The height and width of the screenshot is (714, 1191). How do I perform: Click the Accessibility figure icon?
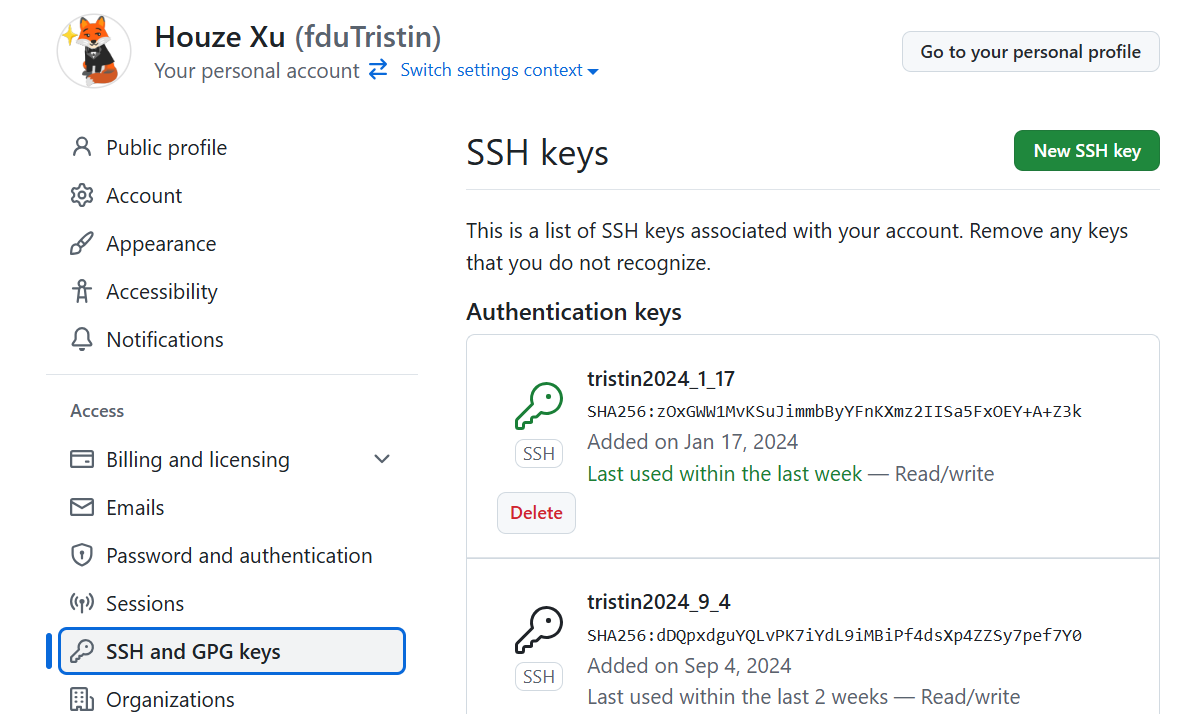82,292
